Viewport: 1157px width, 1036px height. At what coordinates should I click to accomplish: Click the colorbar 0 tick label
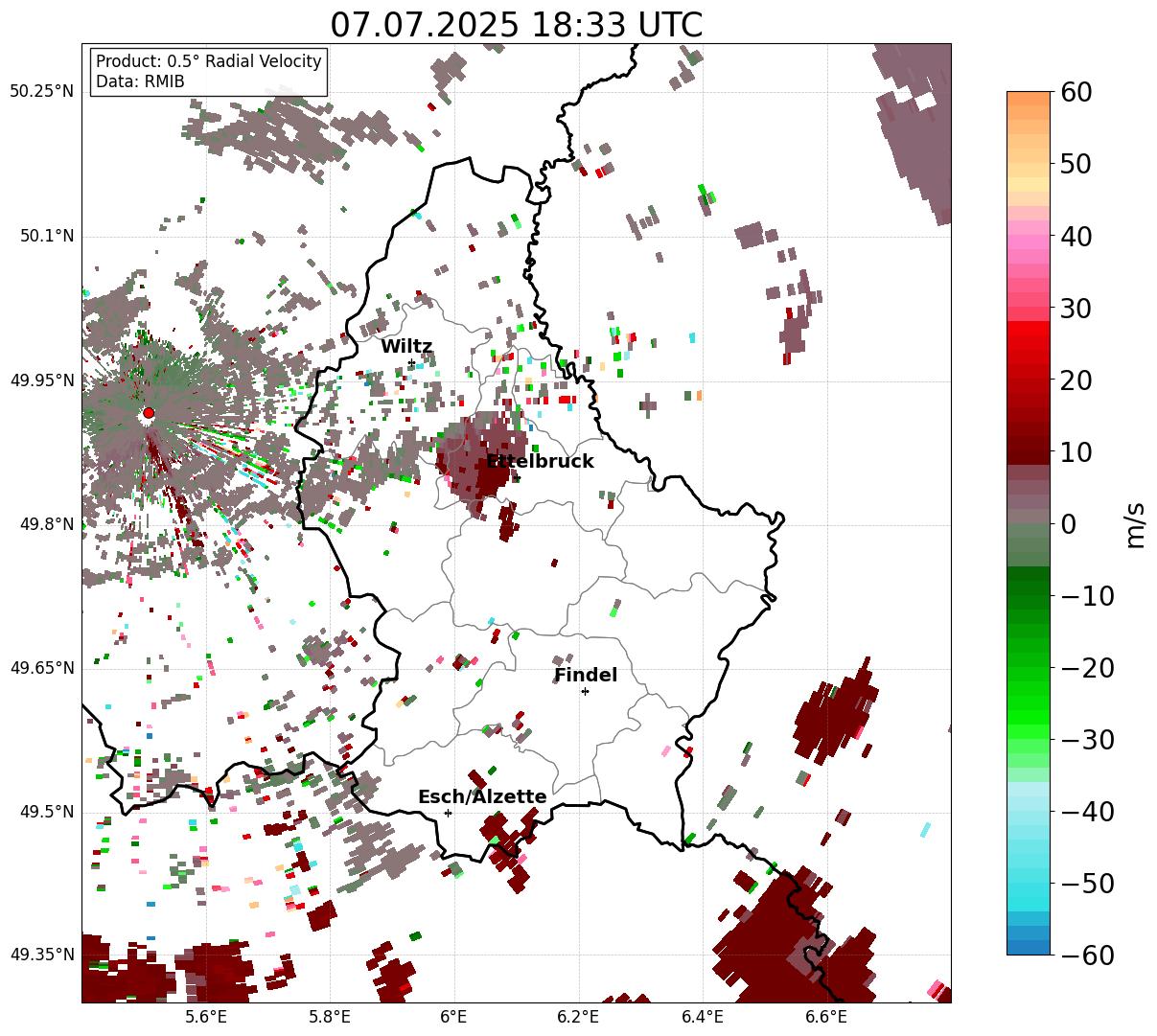[x=1069, y=524]
